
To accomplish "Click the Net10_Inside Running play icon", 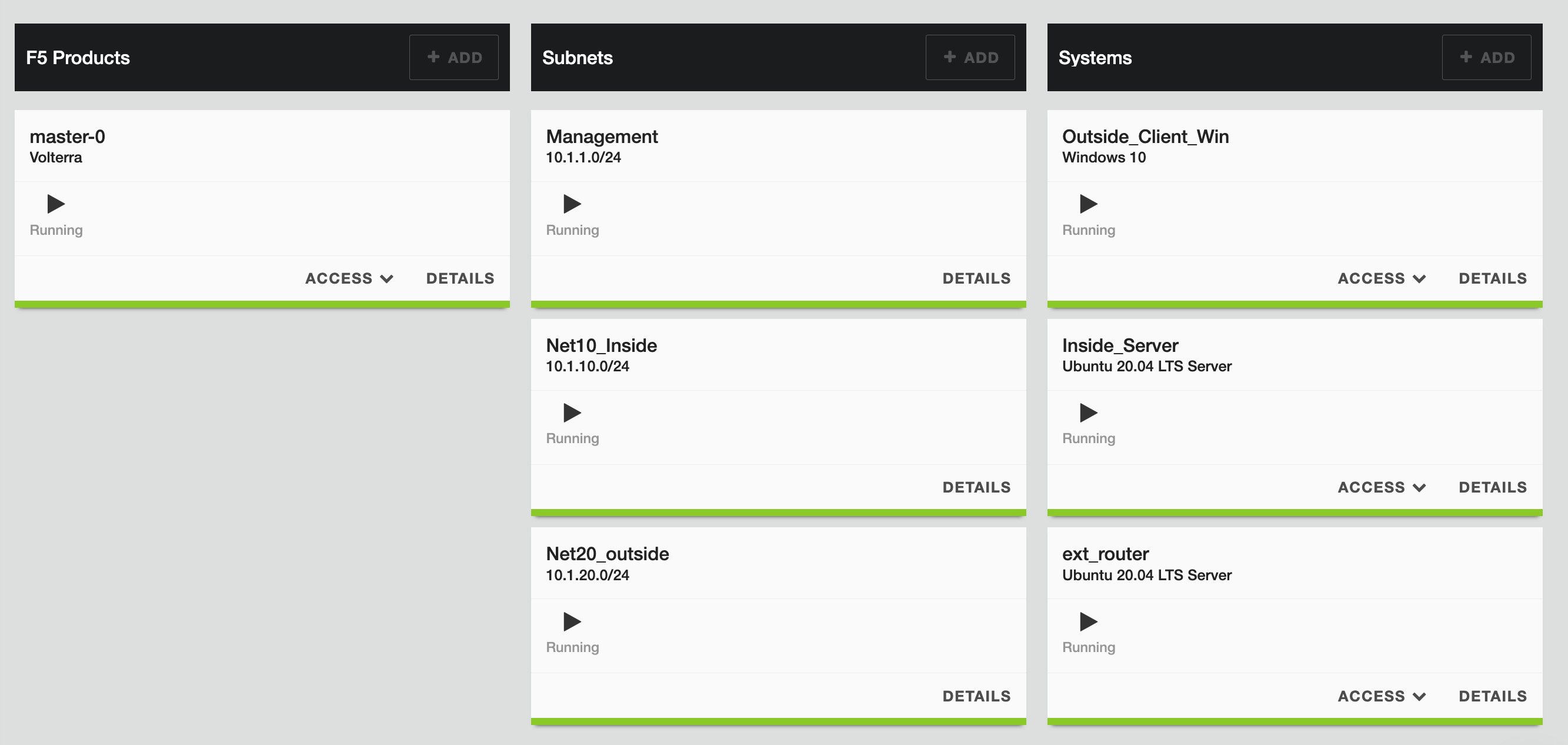I will 572,413.
